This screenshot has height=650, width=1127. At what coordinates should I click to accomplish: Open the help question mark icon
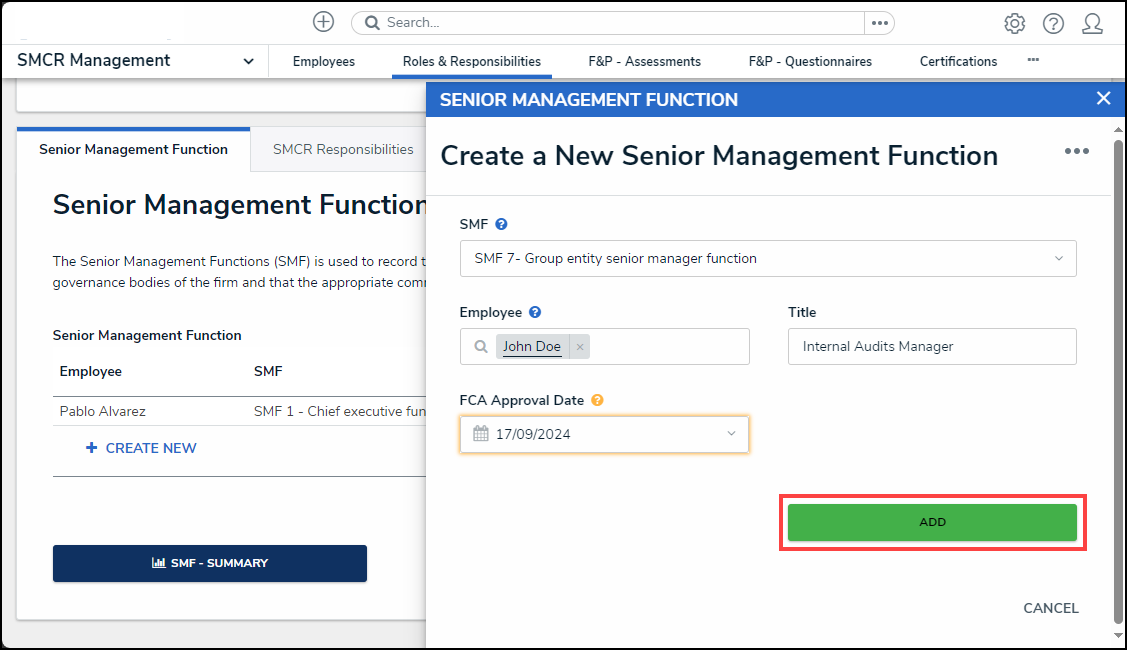(x=1053, y=23)
